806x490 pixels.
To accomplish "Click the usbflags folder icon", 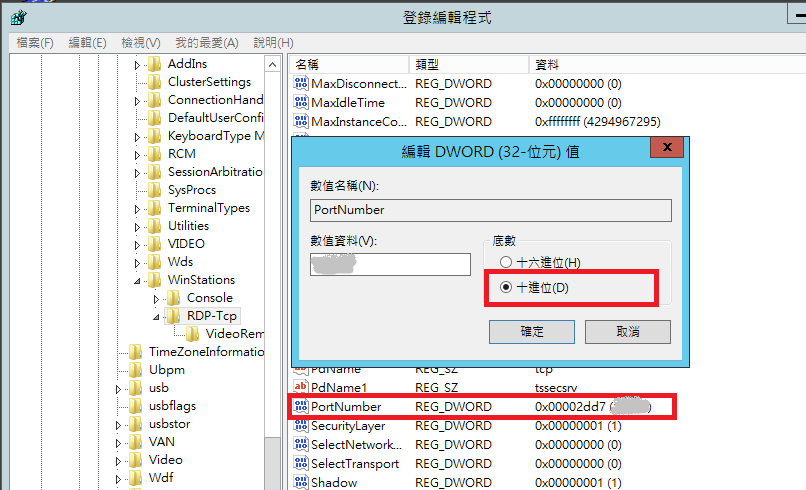I will pyautogui.click(x=136, y=406).
